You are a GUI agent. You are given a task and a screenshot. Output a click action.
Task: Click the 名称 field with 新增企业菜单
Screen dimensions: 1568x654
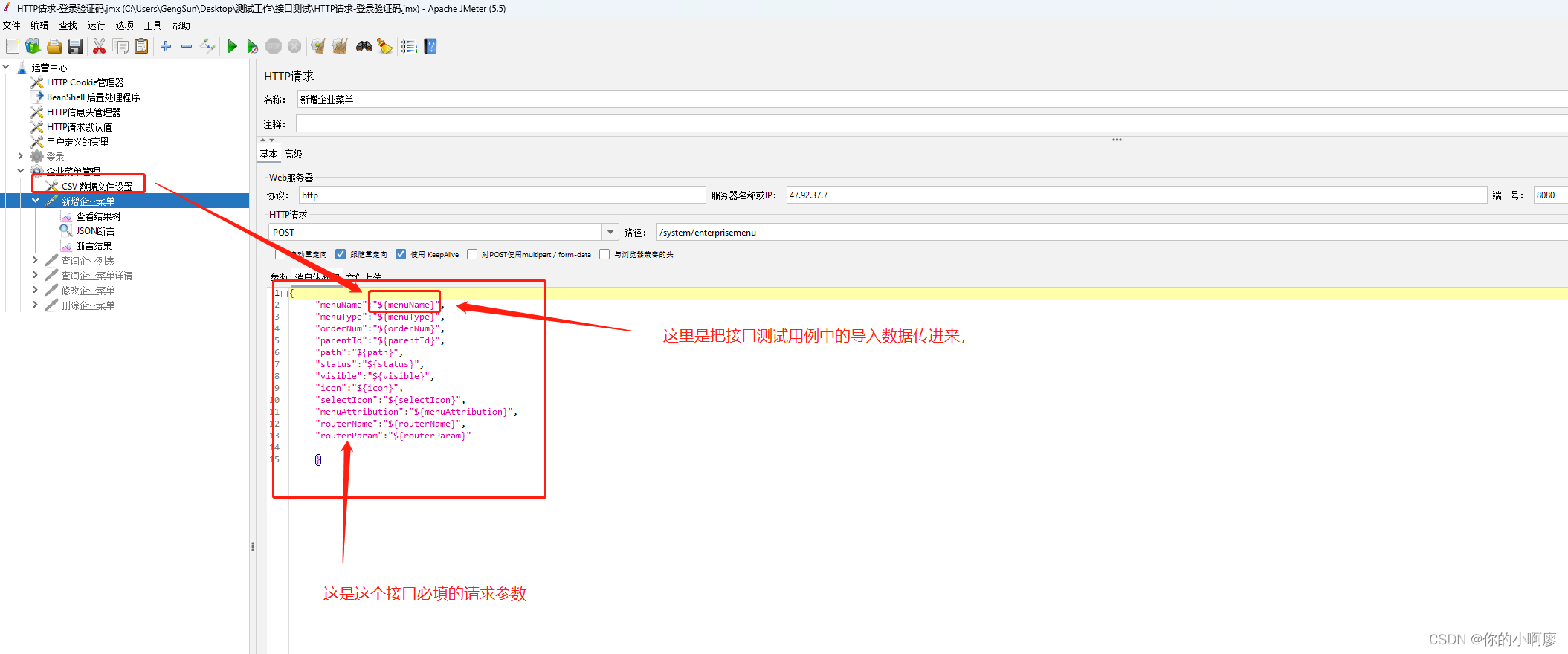point(932,100)
